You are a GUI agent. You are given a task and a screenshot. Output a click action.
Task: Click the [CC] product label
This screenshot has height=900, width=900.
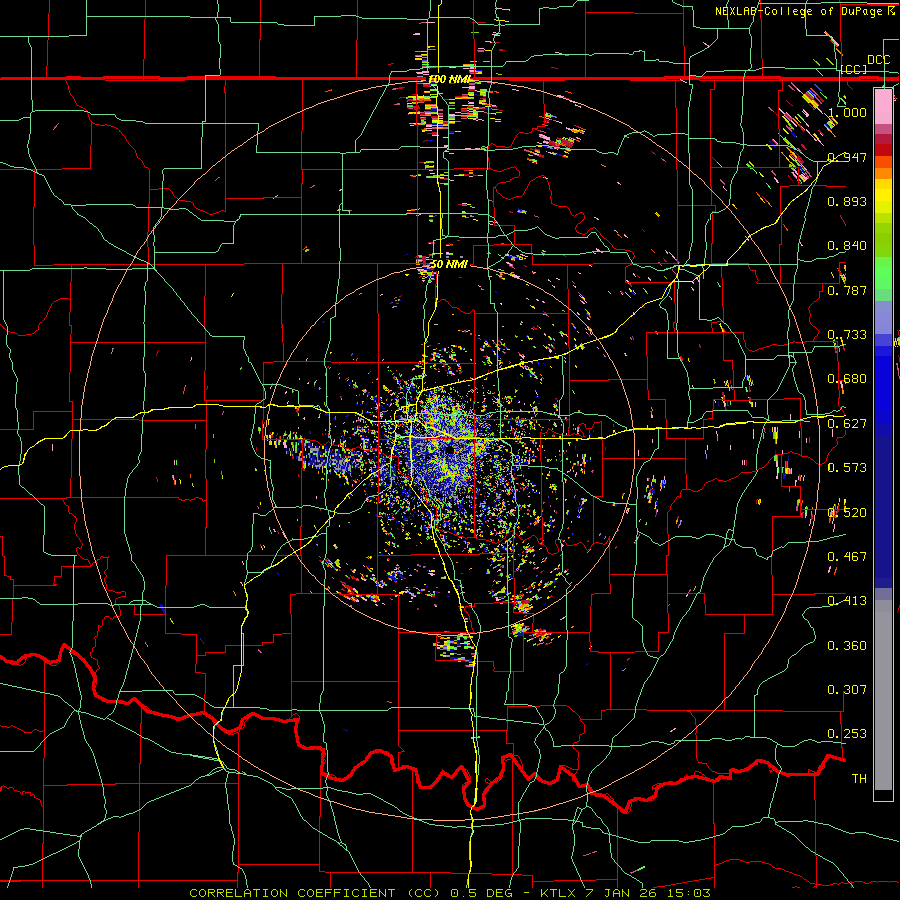tap(854, 69)
